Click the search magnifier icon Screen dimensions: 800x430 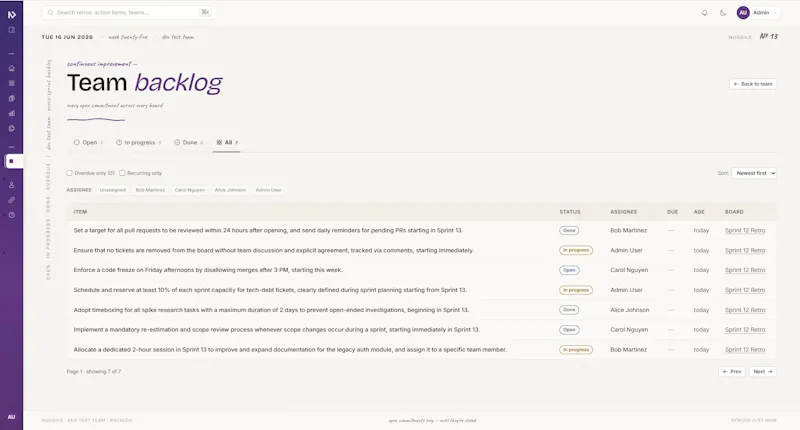click(51, 13)
